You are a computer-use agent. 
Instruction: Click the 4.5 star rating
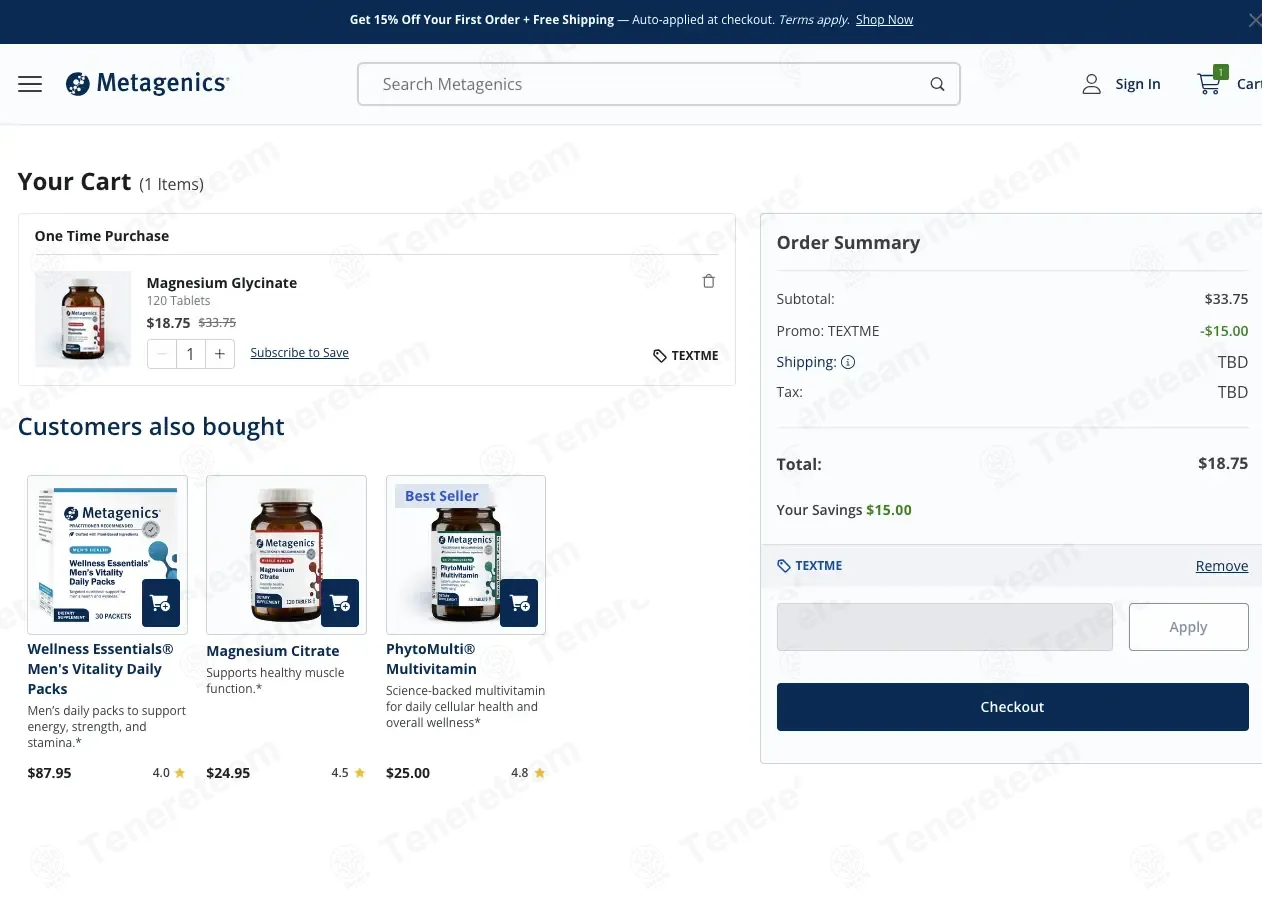tap(348, 773)
